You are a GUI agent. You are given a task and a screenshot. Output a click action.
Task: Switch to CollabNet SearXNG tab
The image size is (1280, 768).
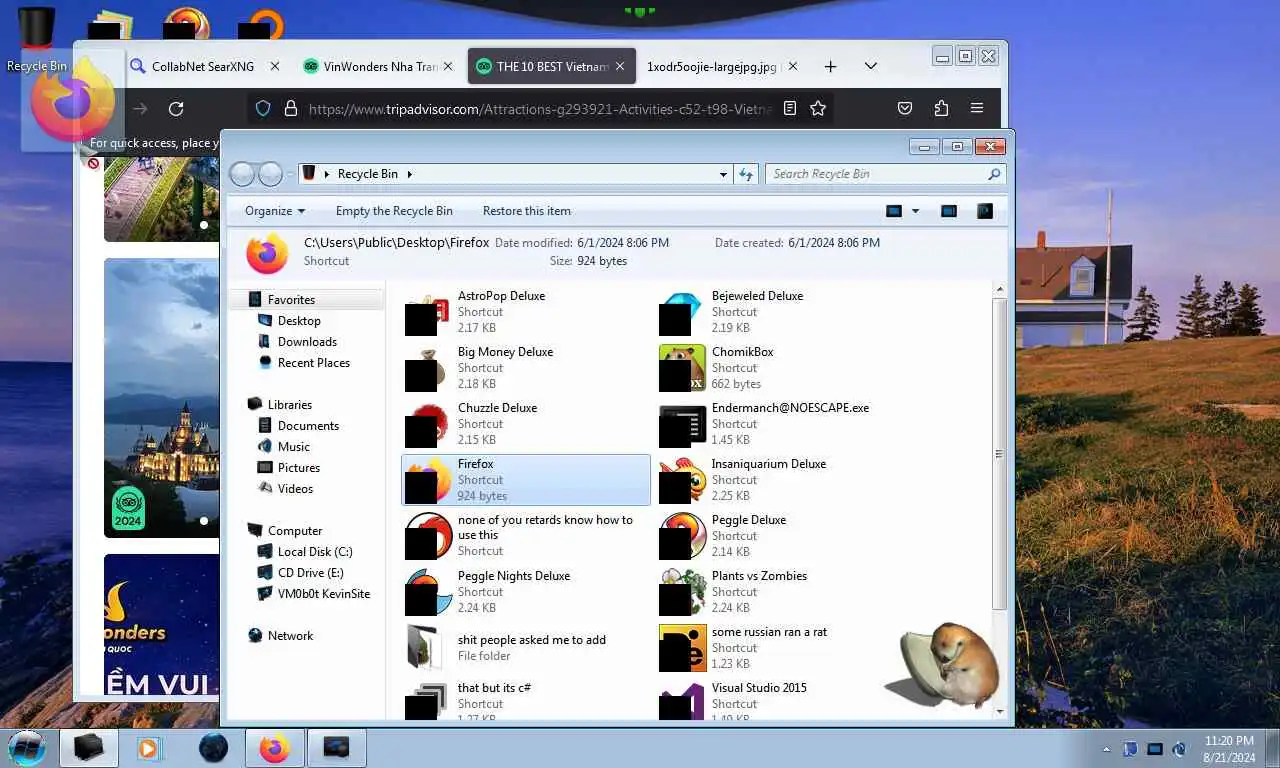point(203,66)
